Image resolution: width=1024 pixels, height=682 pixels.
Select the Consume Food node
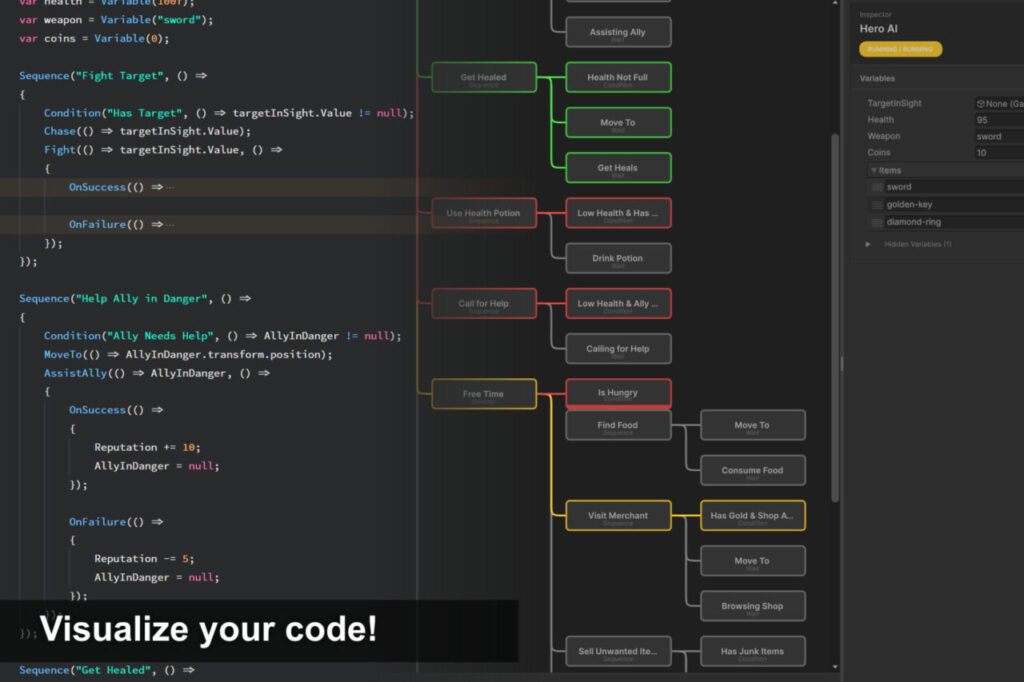click(x=753, y=470)
